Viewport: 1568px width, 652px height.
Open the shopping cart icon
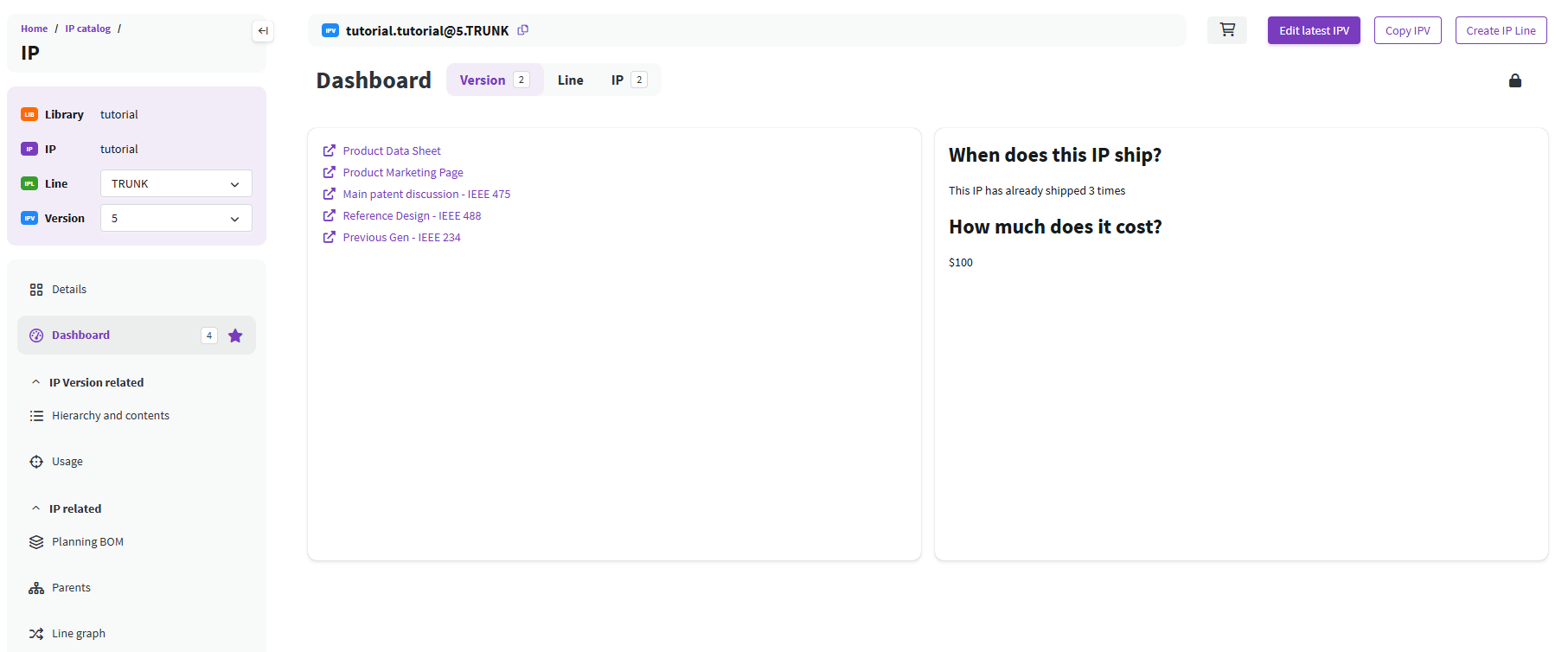click(1226, 30)
